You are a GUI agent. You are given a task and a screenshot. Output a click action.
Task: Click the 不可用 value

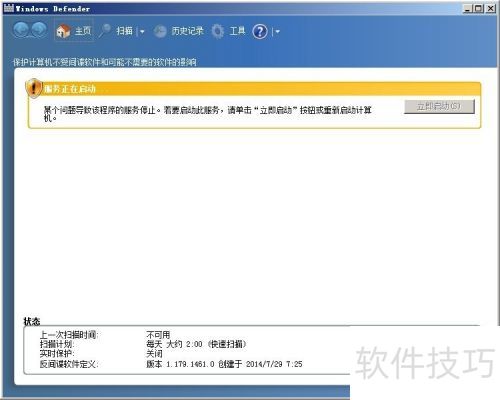158,334
